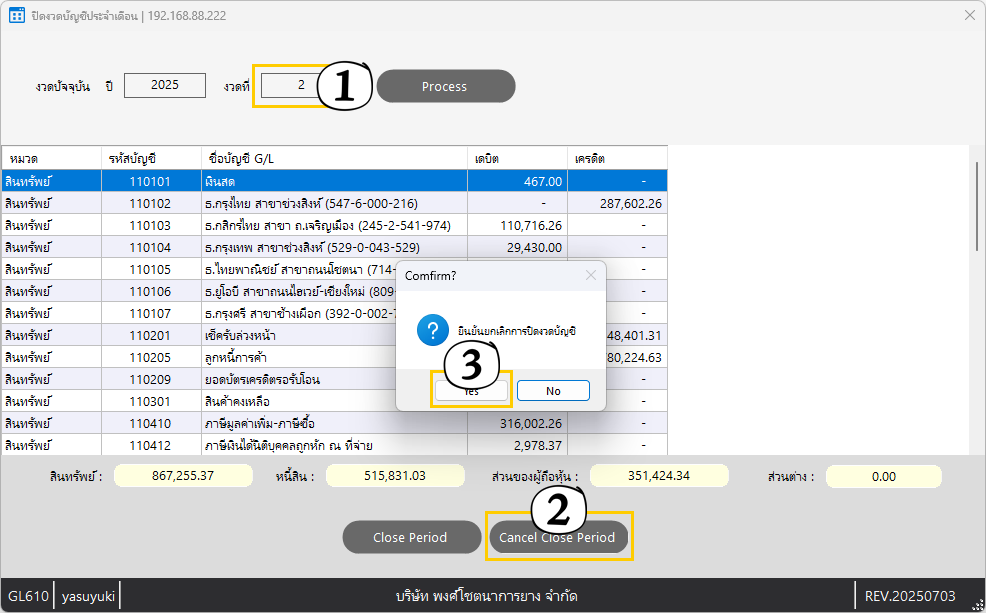
Task: Click the app icon in title bar
Action: click(17, 15)
